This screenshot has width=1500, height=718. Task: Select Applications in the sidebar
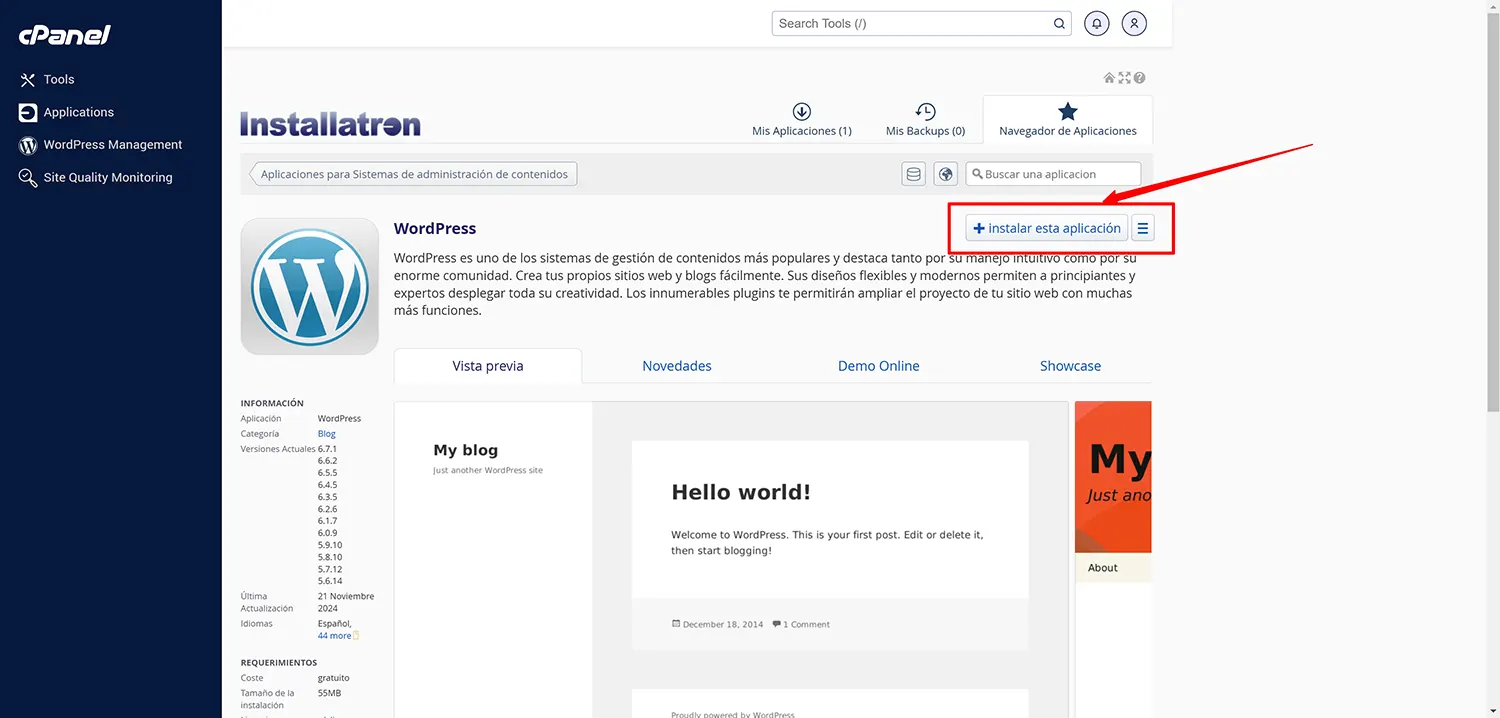78,112
